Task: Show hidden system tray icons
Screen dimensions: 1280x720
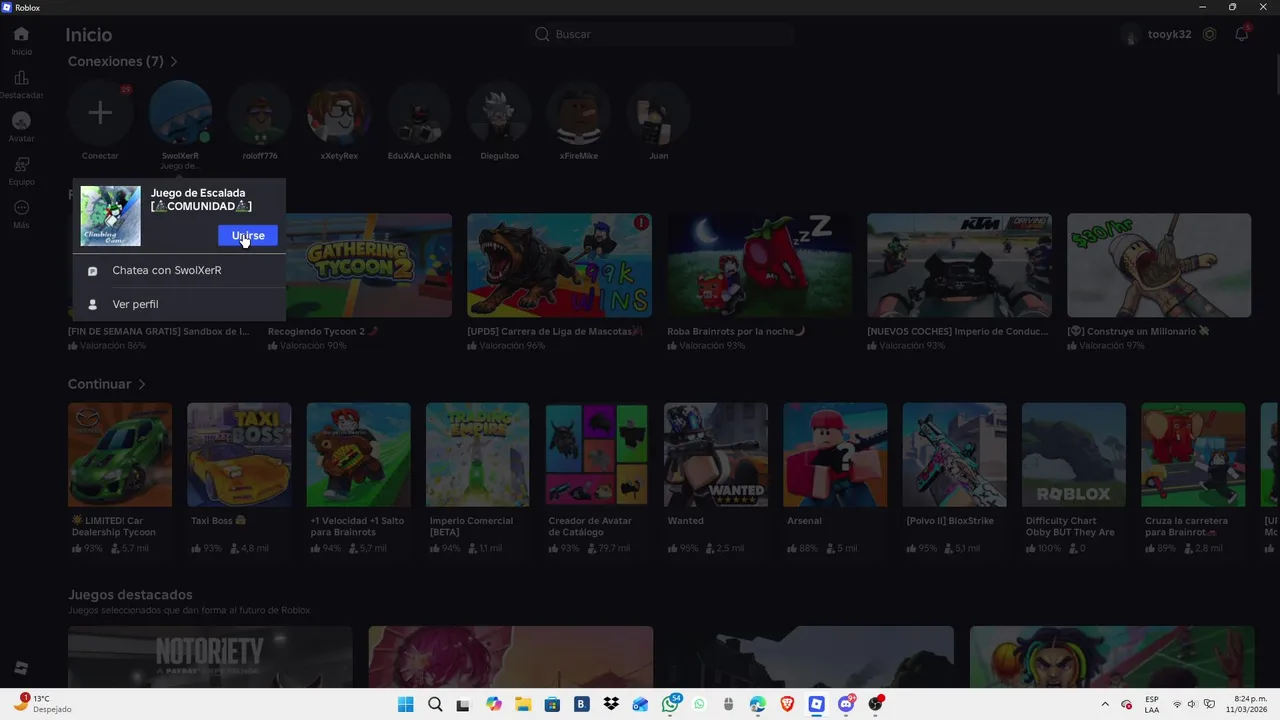Action: click(1105, 704)
